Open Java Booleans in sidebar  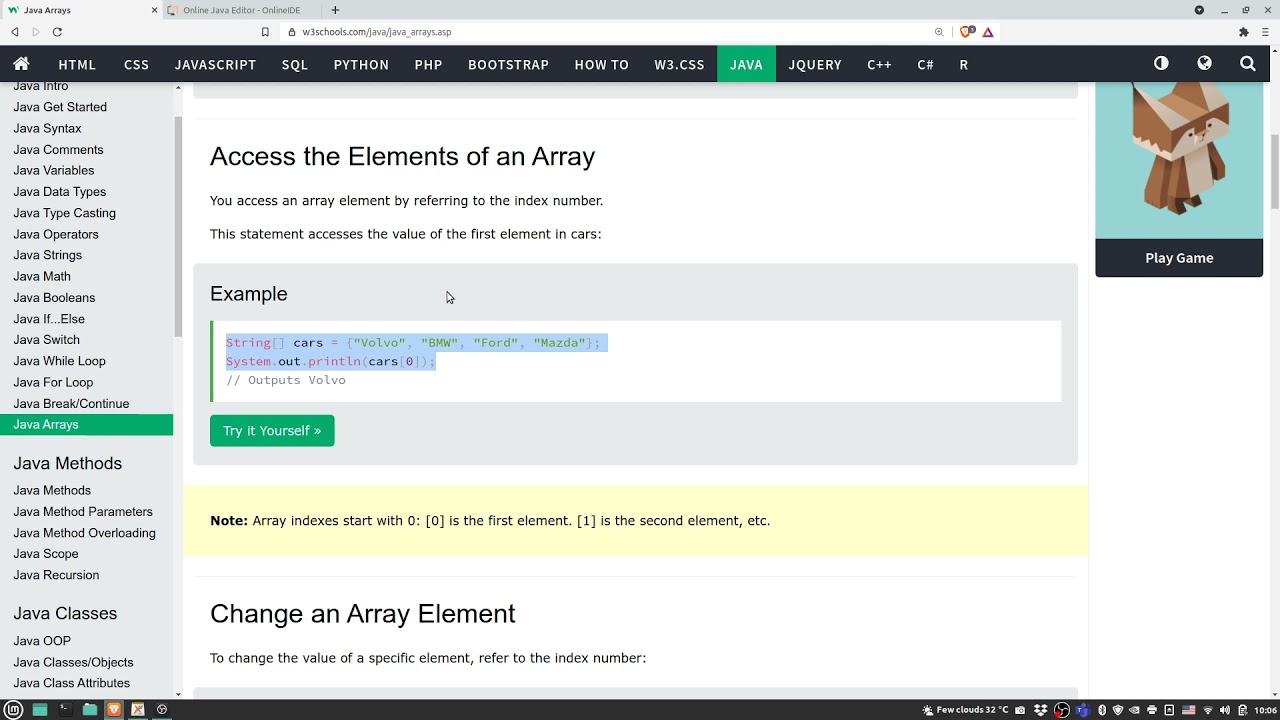click(x=54, y=298)
